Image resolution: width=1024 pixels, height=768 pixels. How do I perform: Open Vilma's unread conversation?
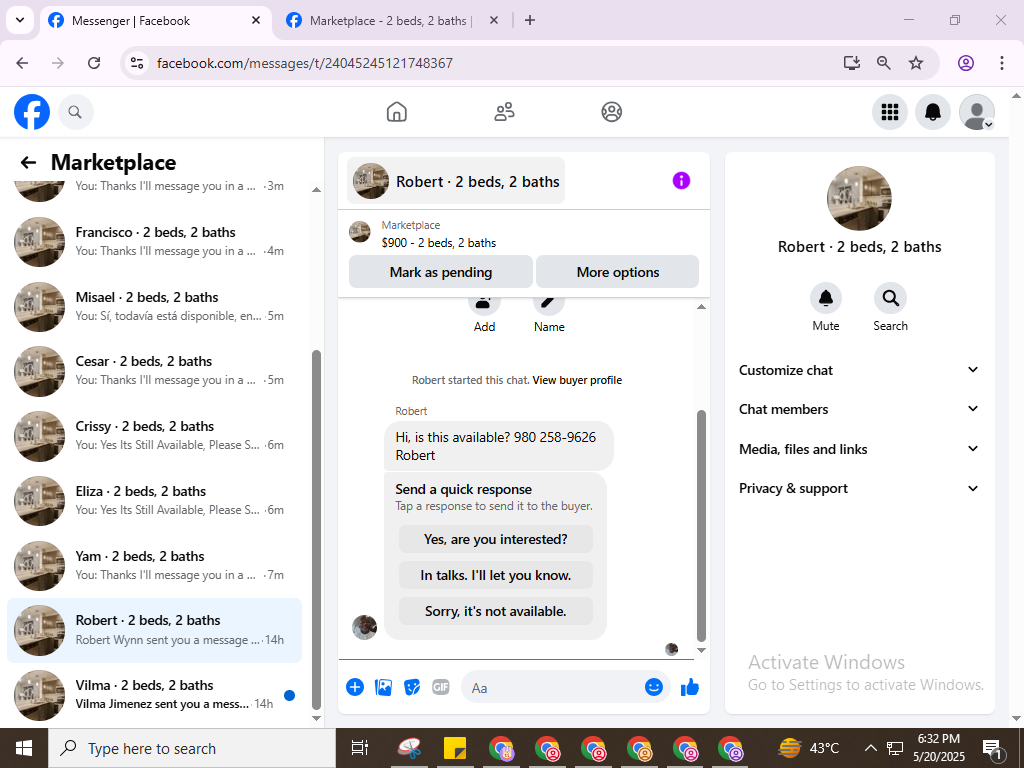pyautogui.click(x=154, y=695)
